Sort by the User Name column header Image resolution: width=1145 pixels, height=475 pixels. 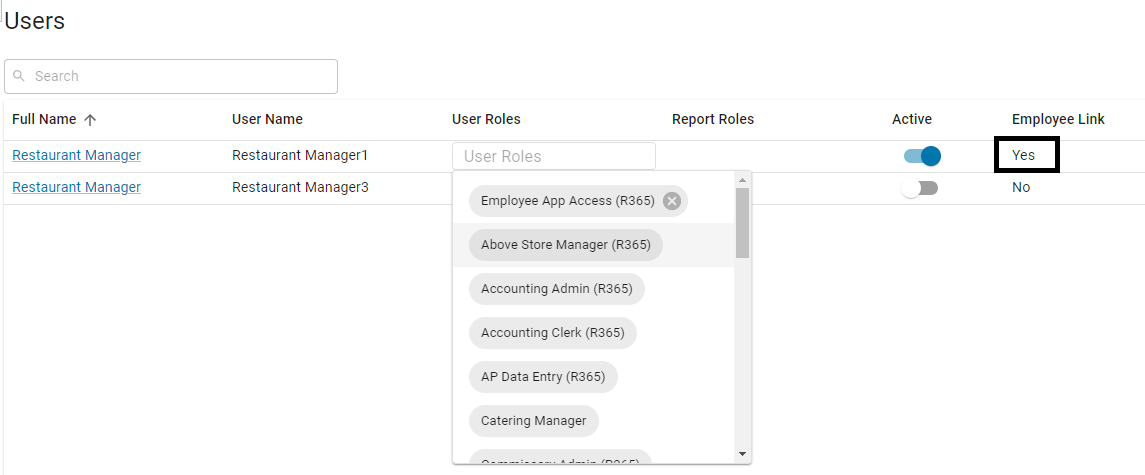(x=267, y=119)
